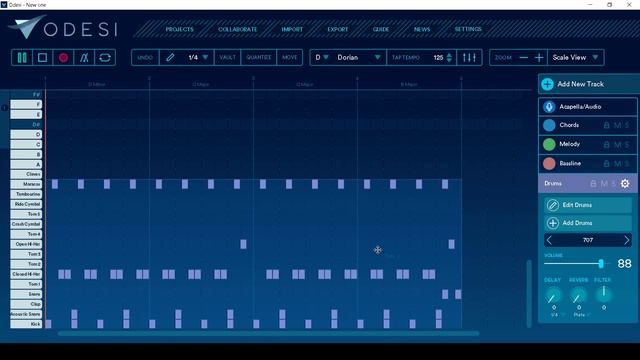Select the Maracas row key
This screenshot has height=360, width=640.
tap(26, 184)
